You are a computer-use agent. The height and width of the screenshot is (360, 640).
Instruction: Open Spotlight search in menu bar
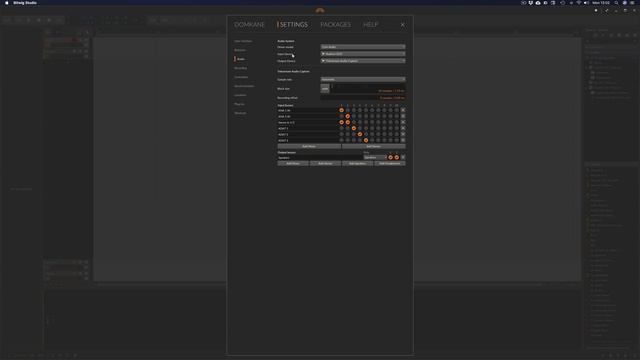pyautogui.click(x=616, y=3)
